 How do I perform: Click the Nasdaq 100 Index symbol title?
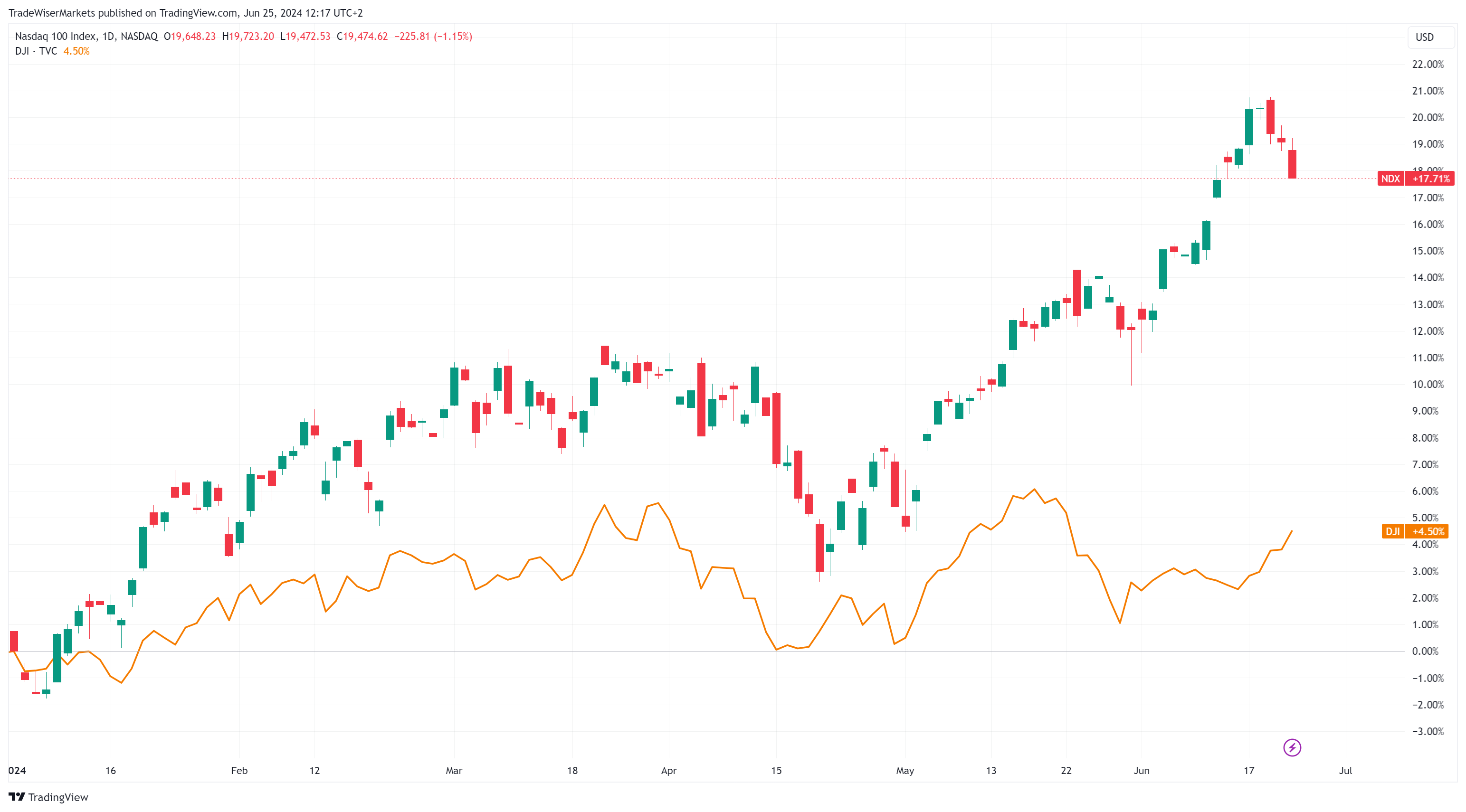(x=55, y=37)
